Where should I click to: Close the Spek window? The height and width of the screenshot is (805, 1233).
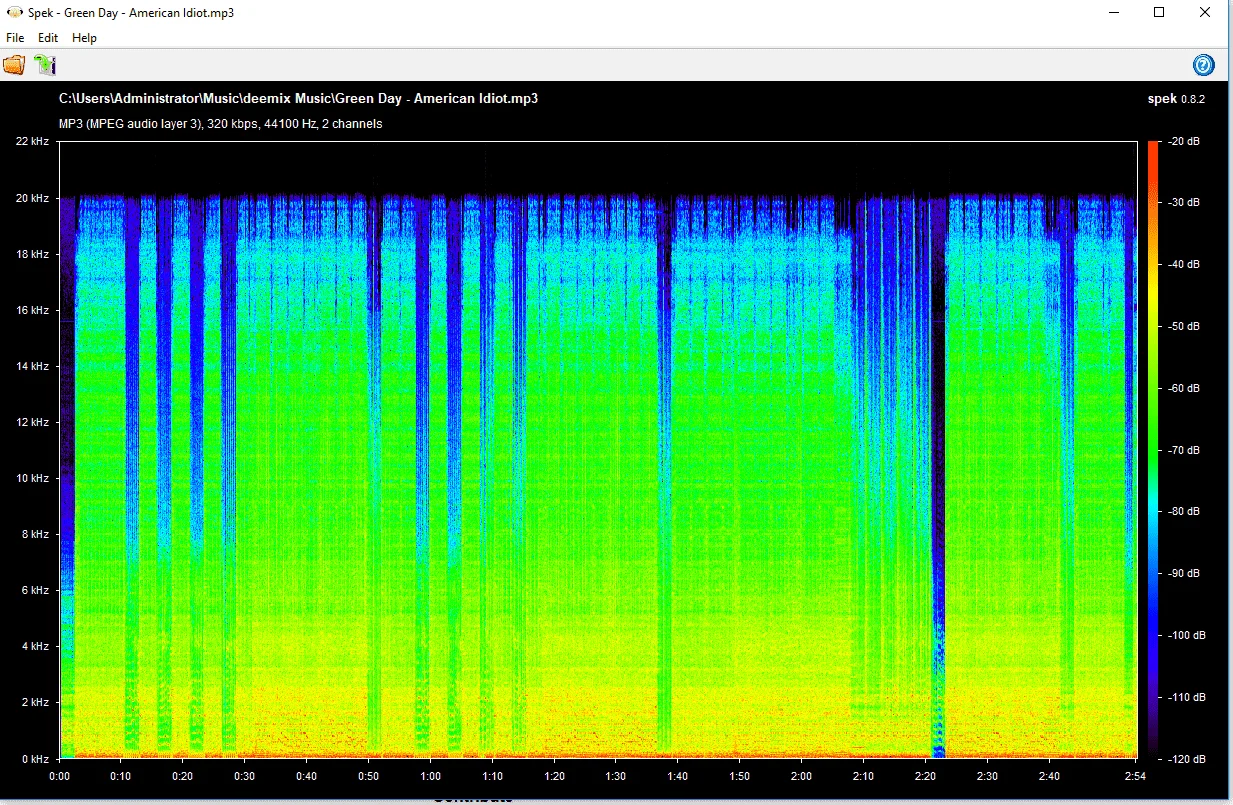point(1206,12)
